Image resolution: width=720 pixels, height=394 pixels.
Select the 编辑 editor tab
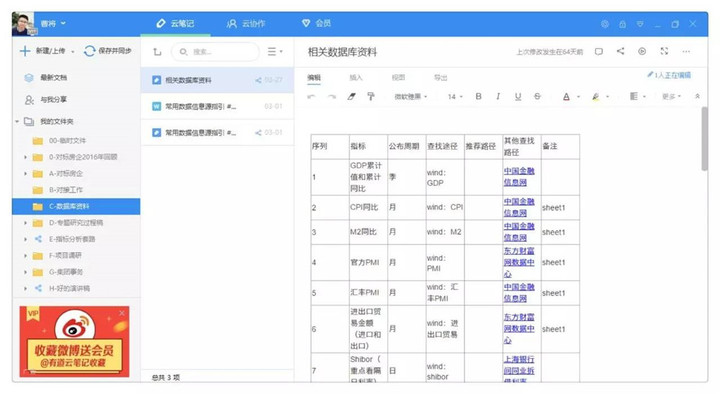coord(314,78)
